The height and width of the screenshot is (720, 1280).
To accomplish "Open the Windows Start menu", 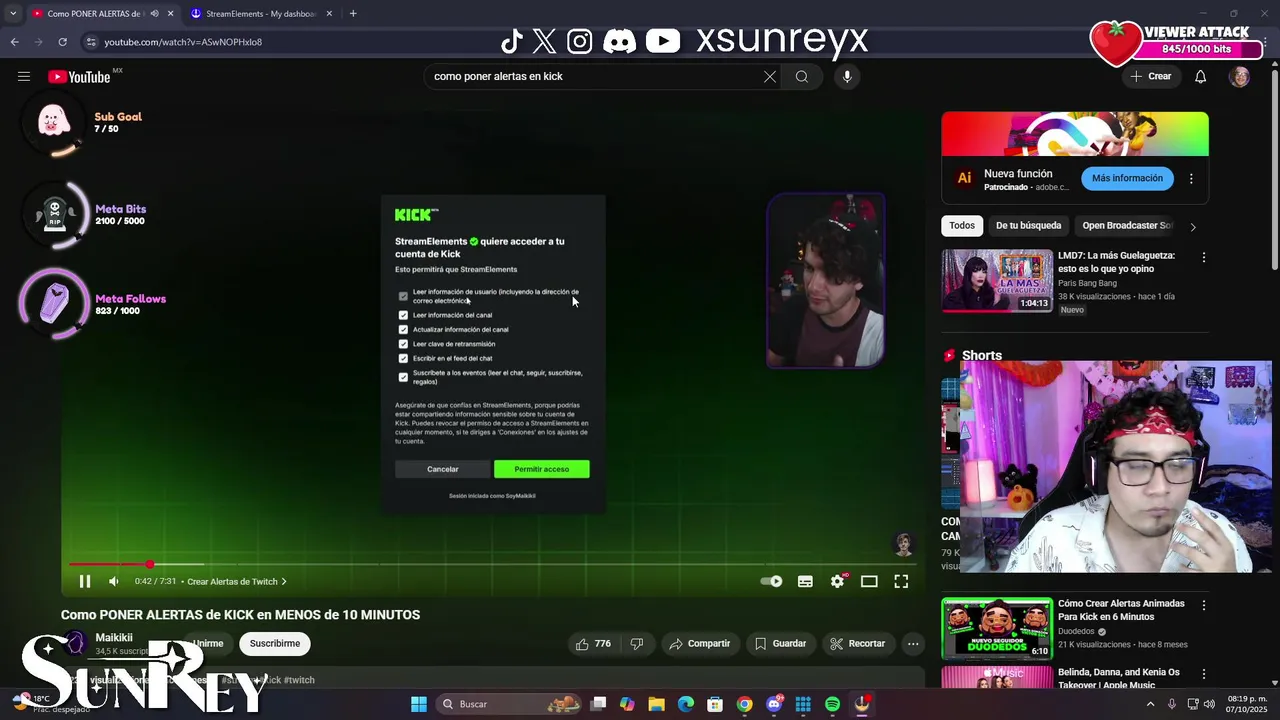I will point(419,704).
